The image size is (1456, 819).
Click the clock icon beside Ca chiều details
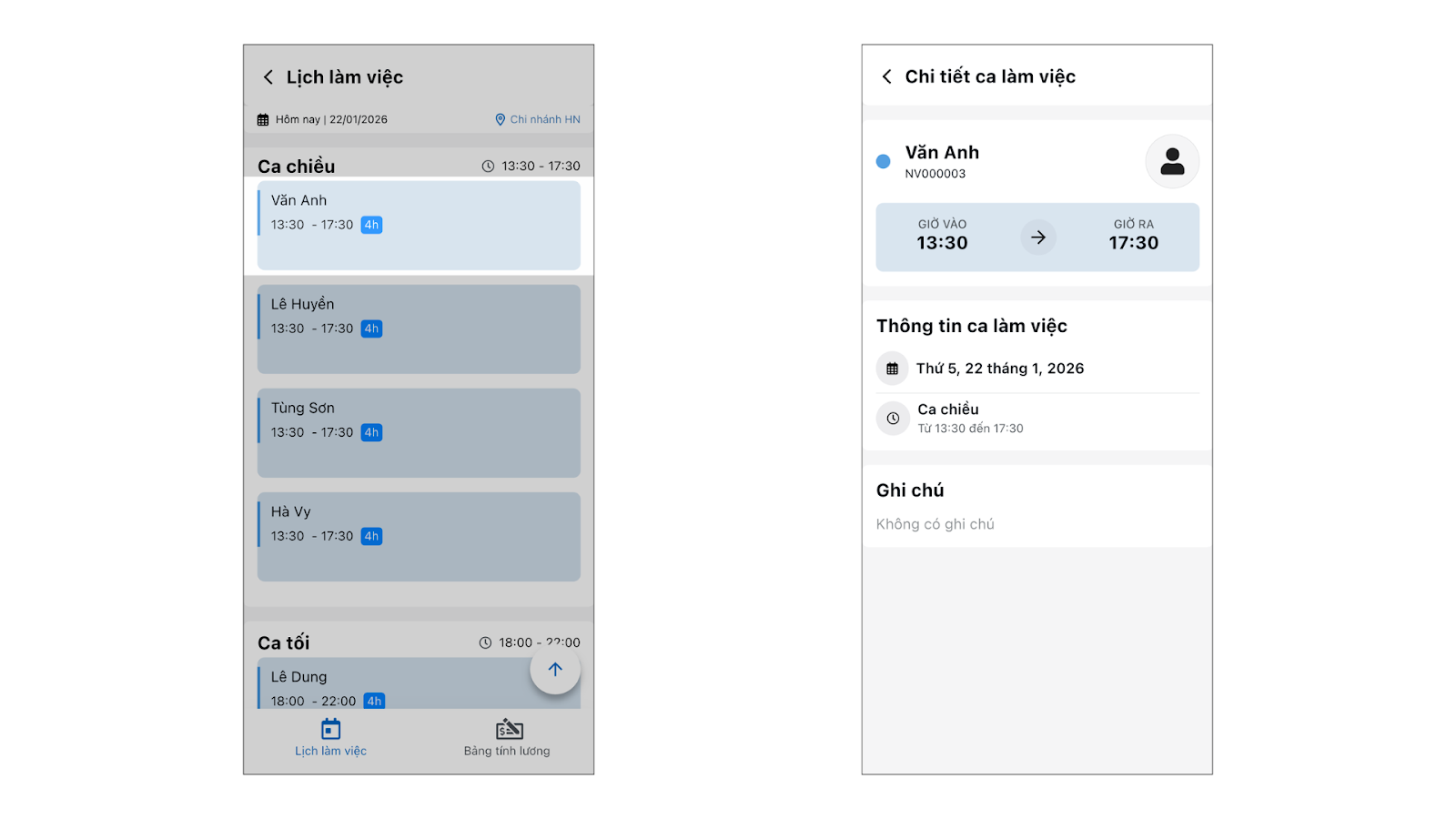pos(893,419)
